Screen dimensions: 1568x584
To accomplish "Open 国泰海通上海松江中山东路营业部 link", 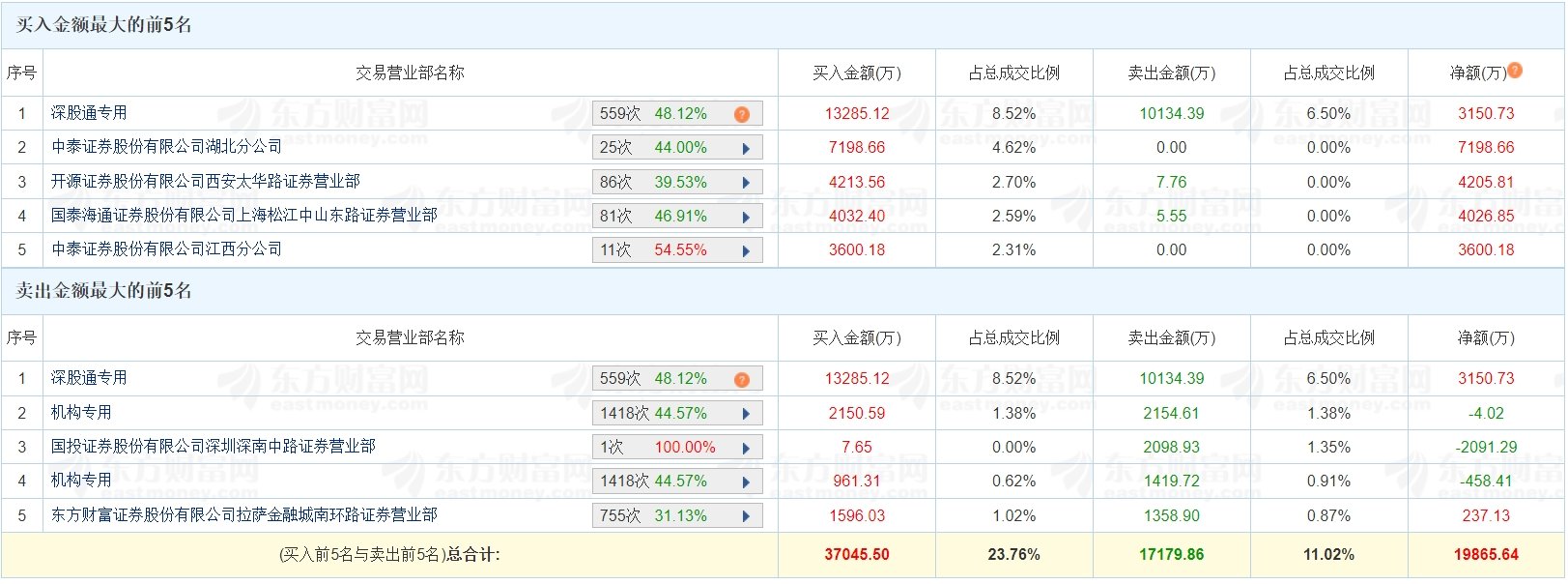I will (243, 216).
